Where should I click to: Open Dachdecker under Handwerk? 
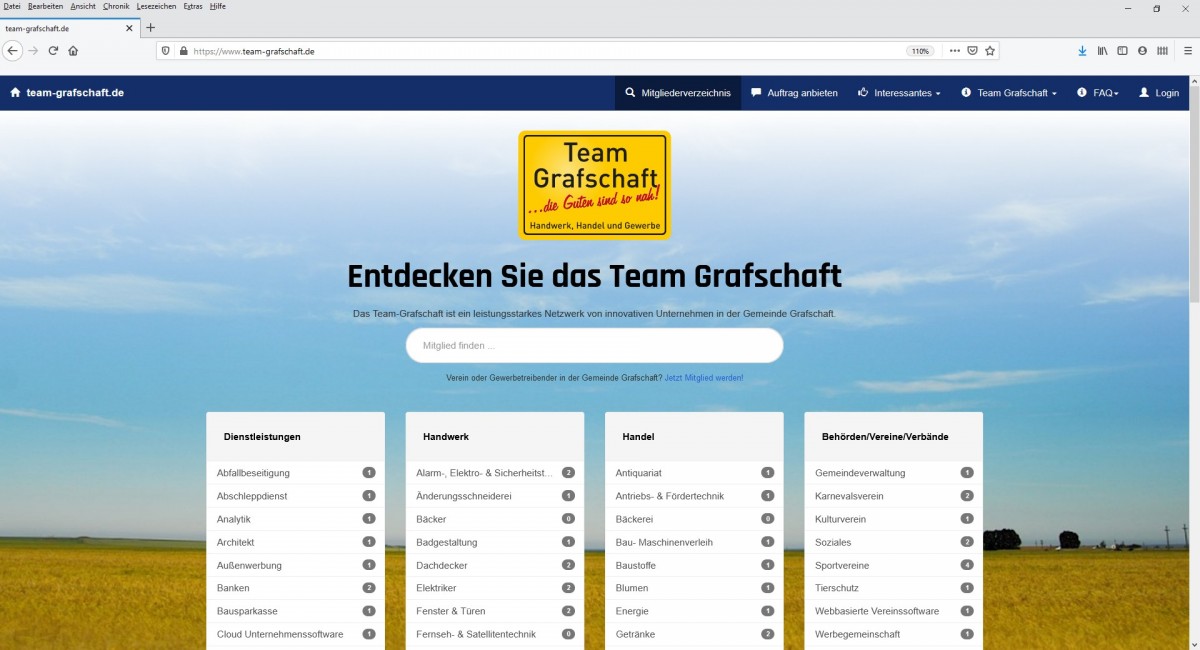click(x=495, y=565)
